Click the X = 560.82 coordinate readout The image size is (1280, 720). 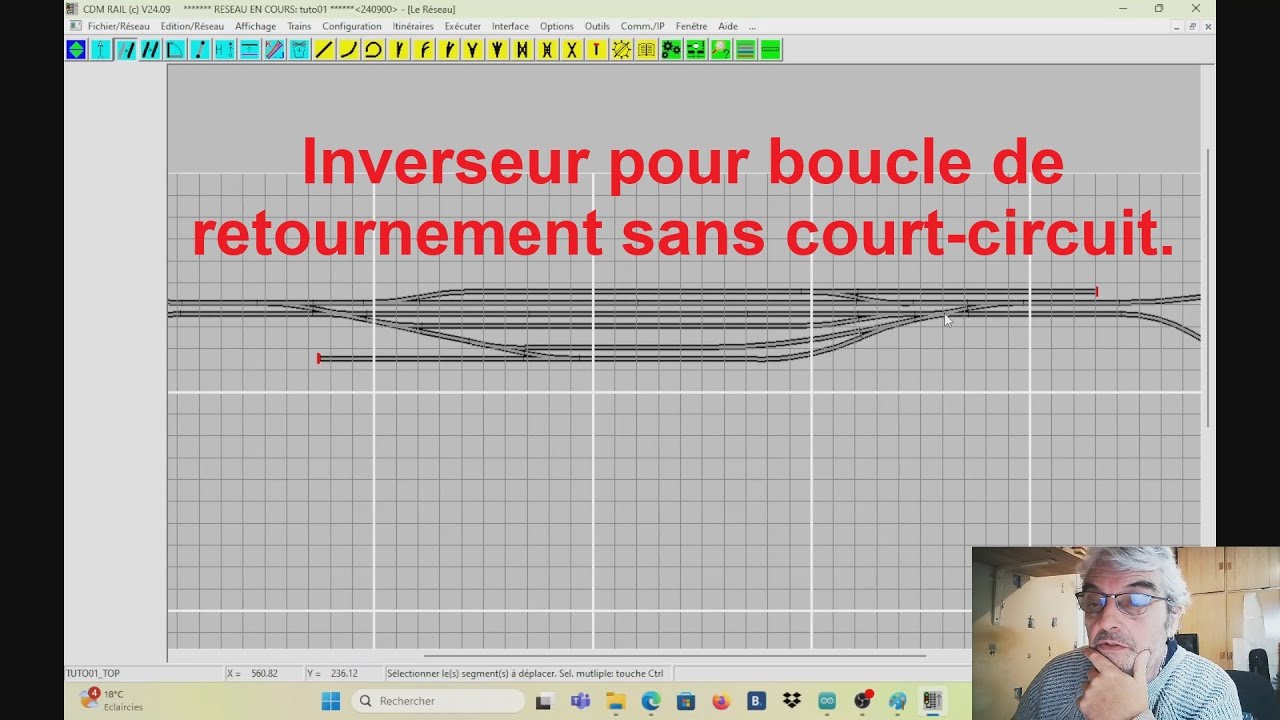coord(253,674)
